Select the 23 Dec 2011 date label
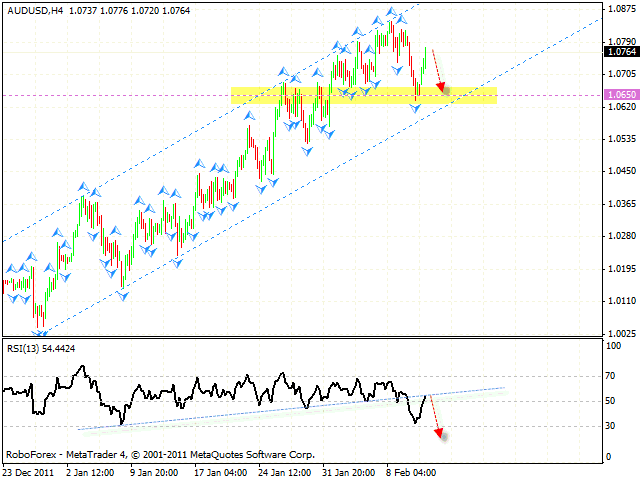Viewport: 640px width, 480px height. tap(27, 471)
